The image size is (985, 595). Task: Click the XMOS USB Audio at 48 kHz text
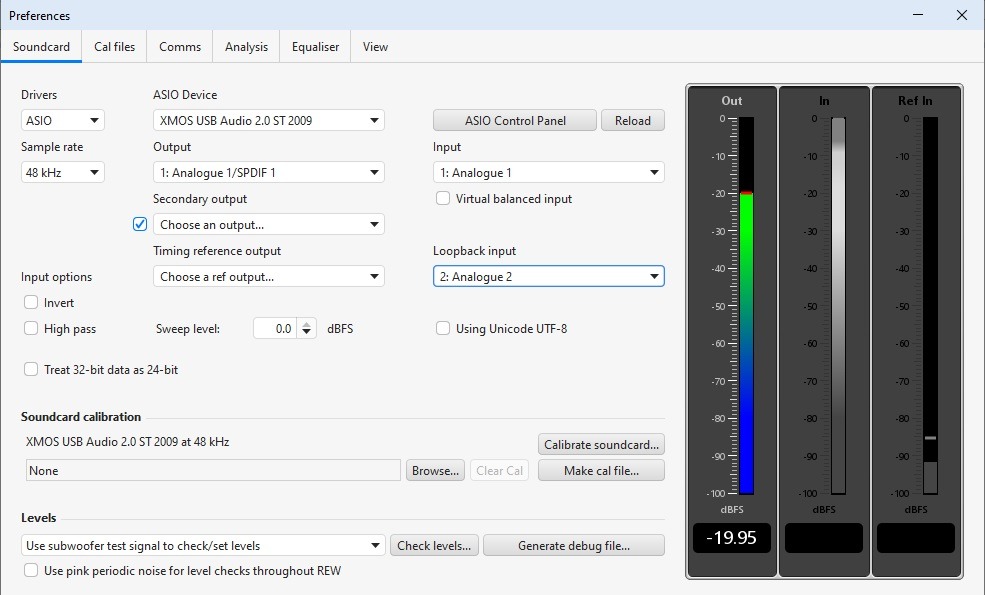click(128, 442)
